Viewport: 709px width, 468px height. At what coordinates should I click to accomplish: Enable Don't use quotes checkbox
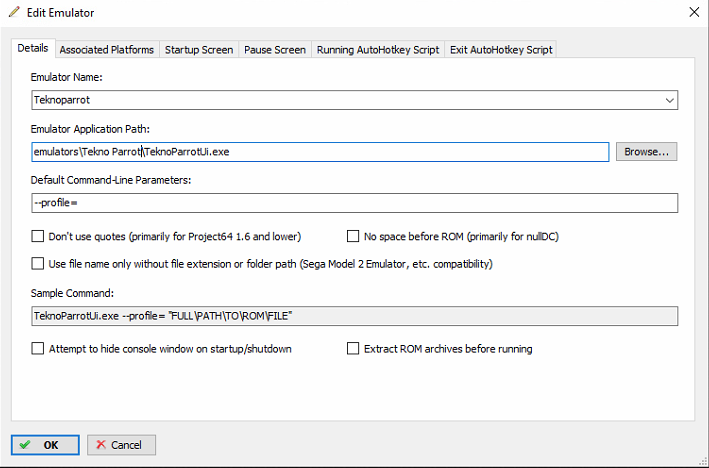tap(38, 236)
